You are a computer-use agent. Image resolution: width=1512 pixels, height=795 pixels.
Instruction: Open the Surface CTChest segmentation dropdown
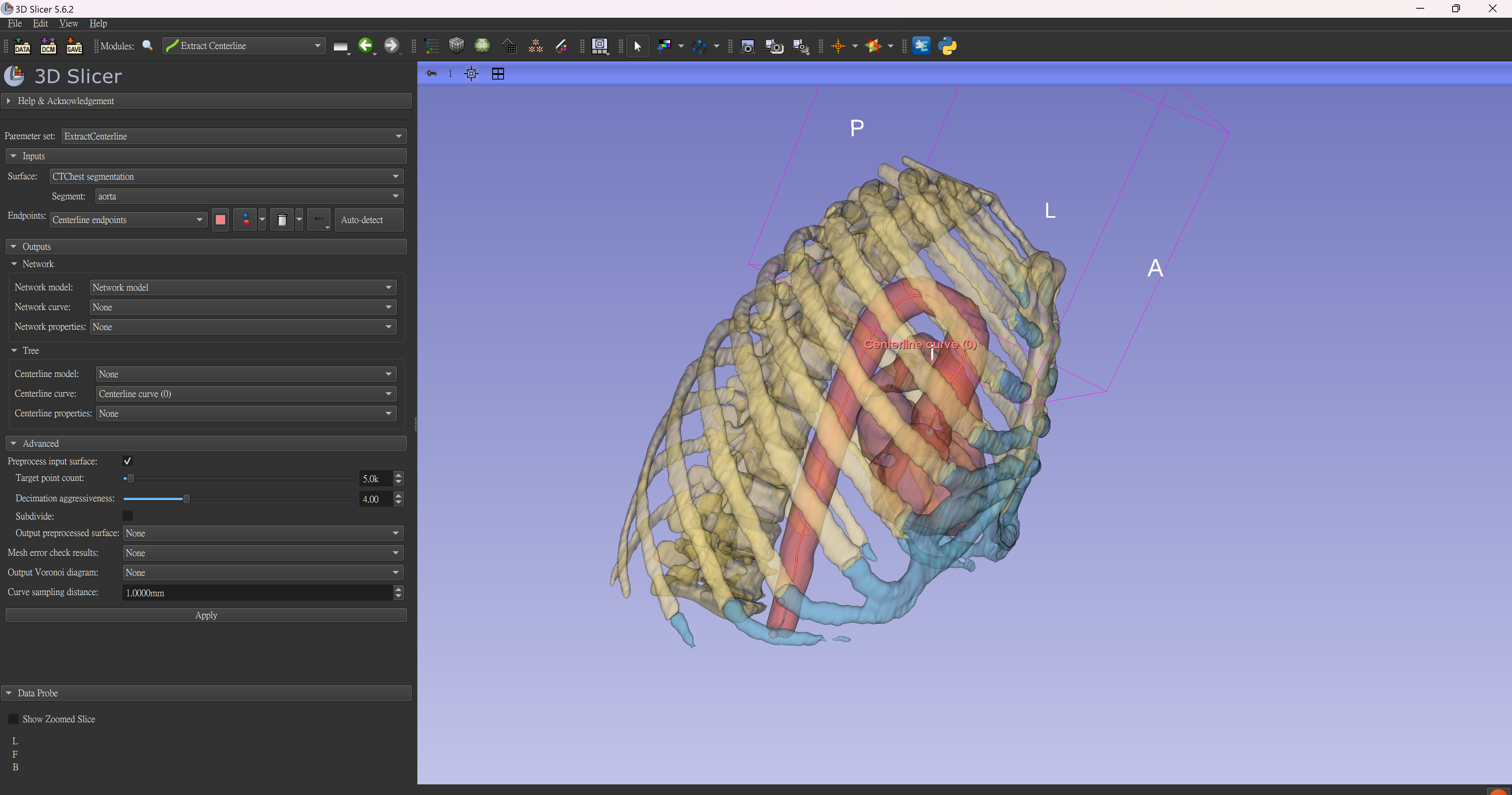(x=226, y=176)
